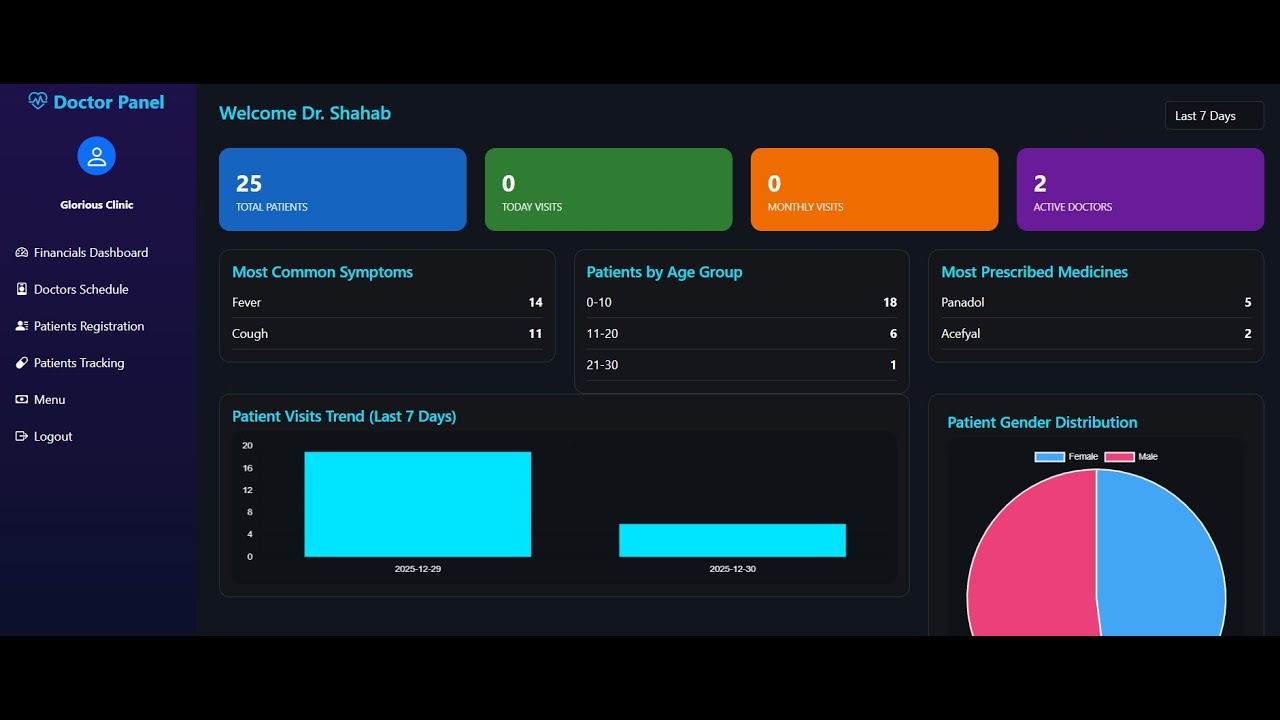Click the 11-20 age group row
Image resolution: width=1280 pixels, height=720 pixels.
click(x=741, y=334)
